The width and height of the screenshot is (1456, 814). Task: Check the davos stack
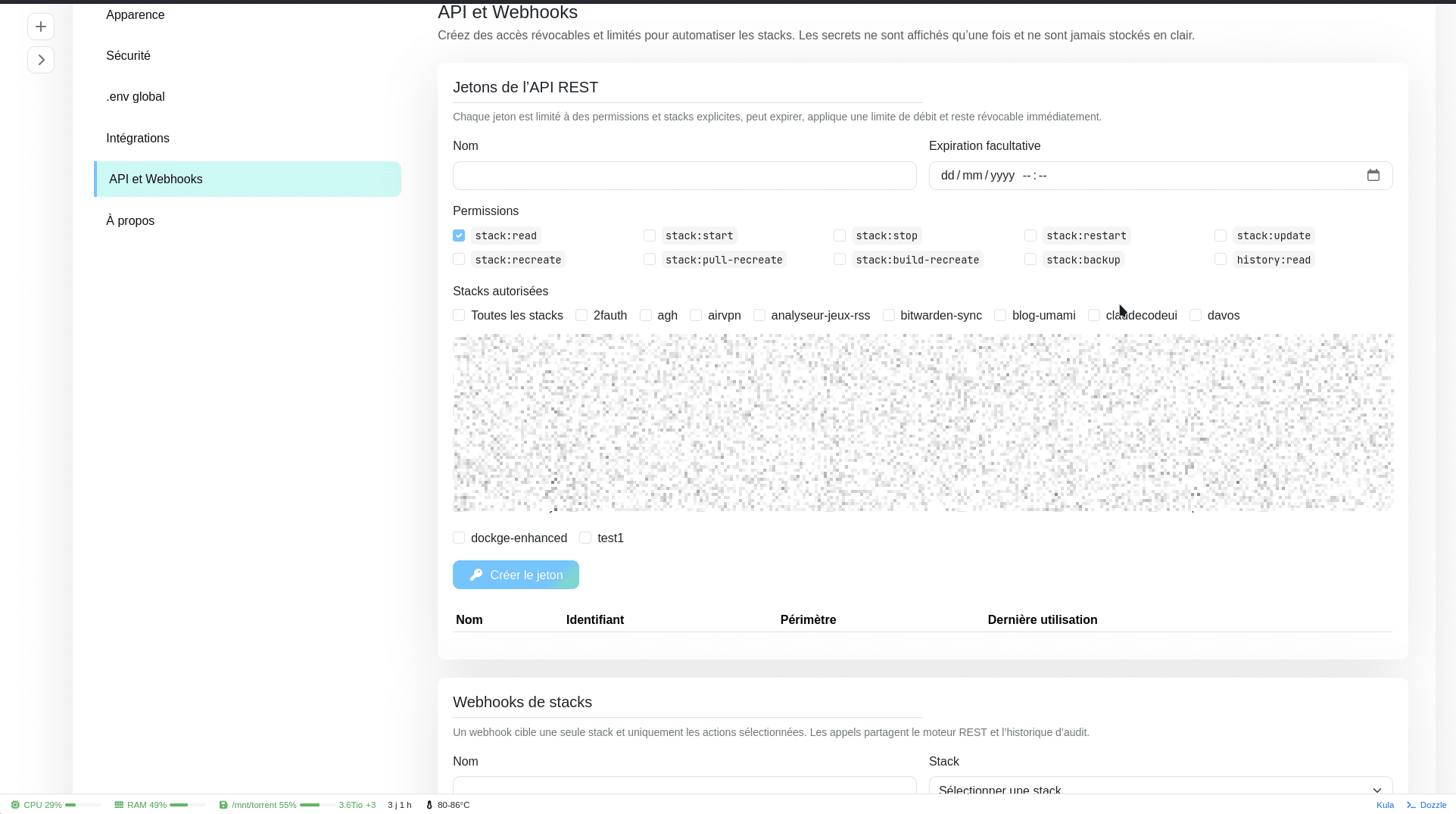coord(1196,315)
